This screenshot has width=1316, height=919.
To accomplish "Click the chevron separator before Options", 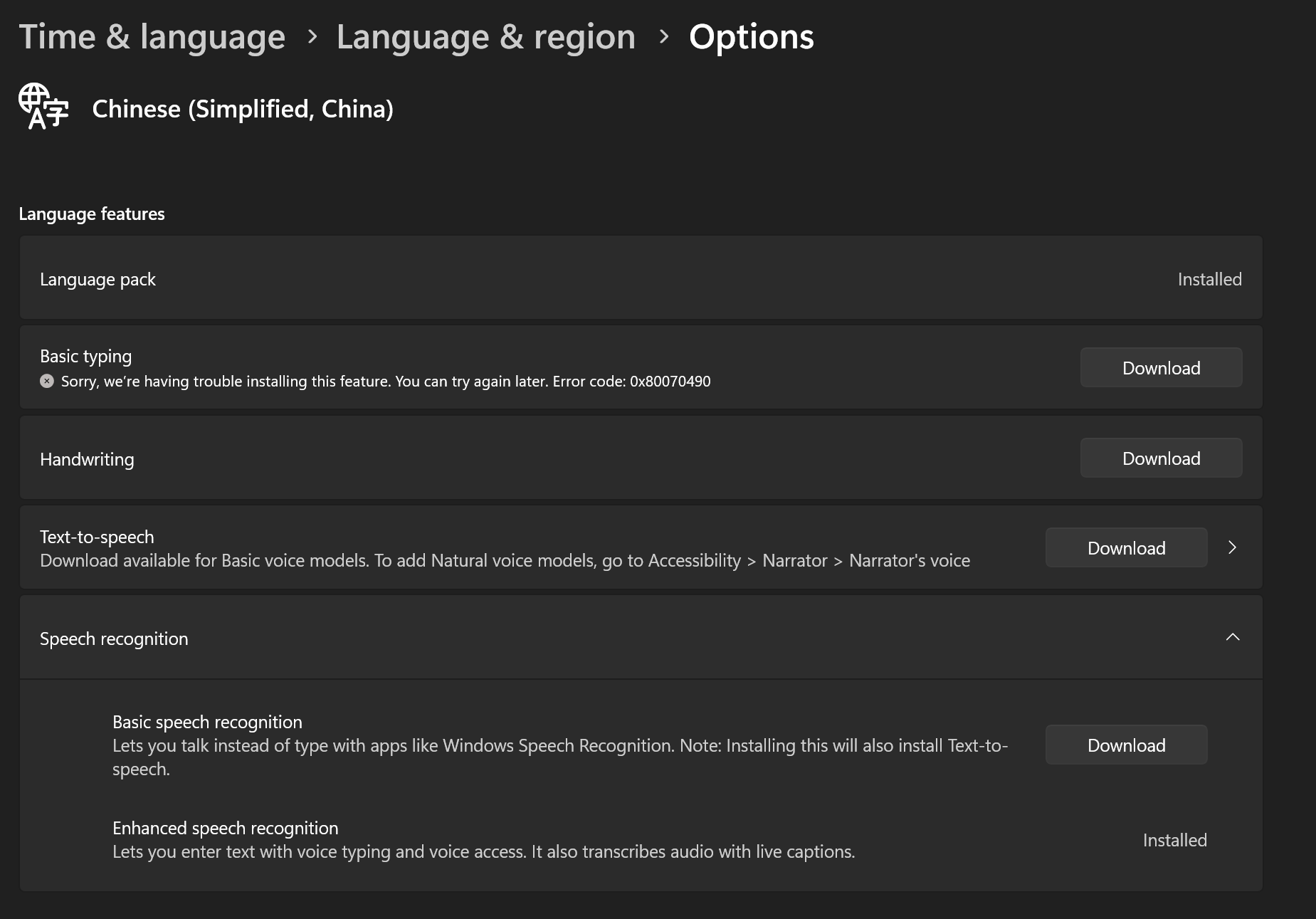I will coord(663,36).
